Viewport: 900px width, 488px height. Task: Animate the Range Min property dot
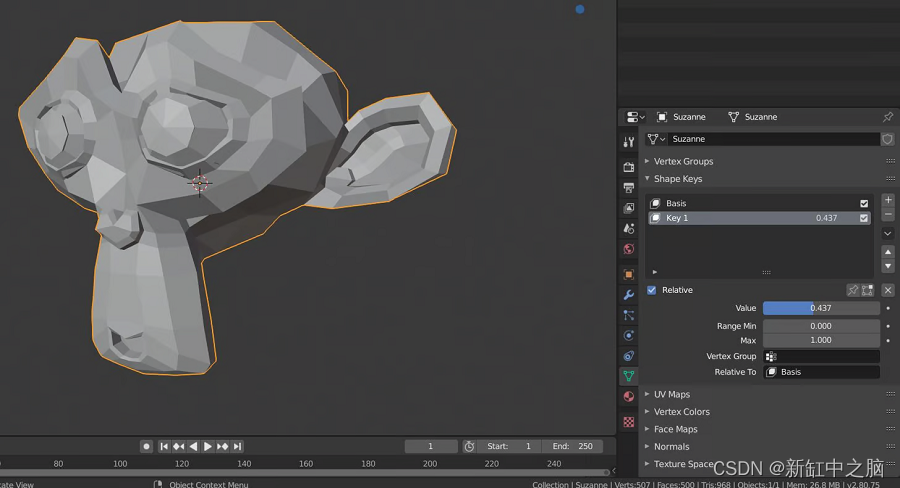889,326
